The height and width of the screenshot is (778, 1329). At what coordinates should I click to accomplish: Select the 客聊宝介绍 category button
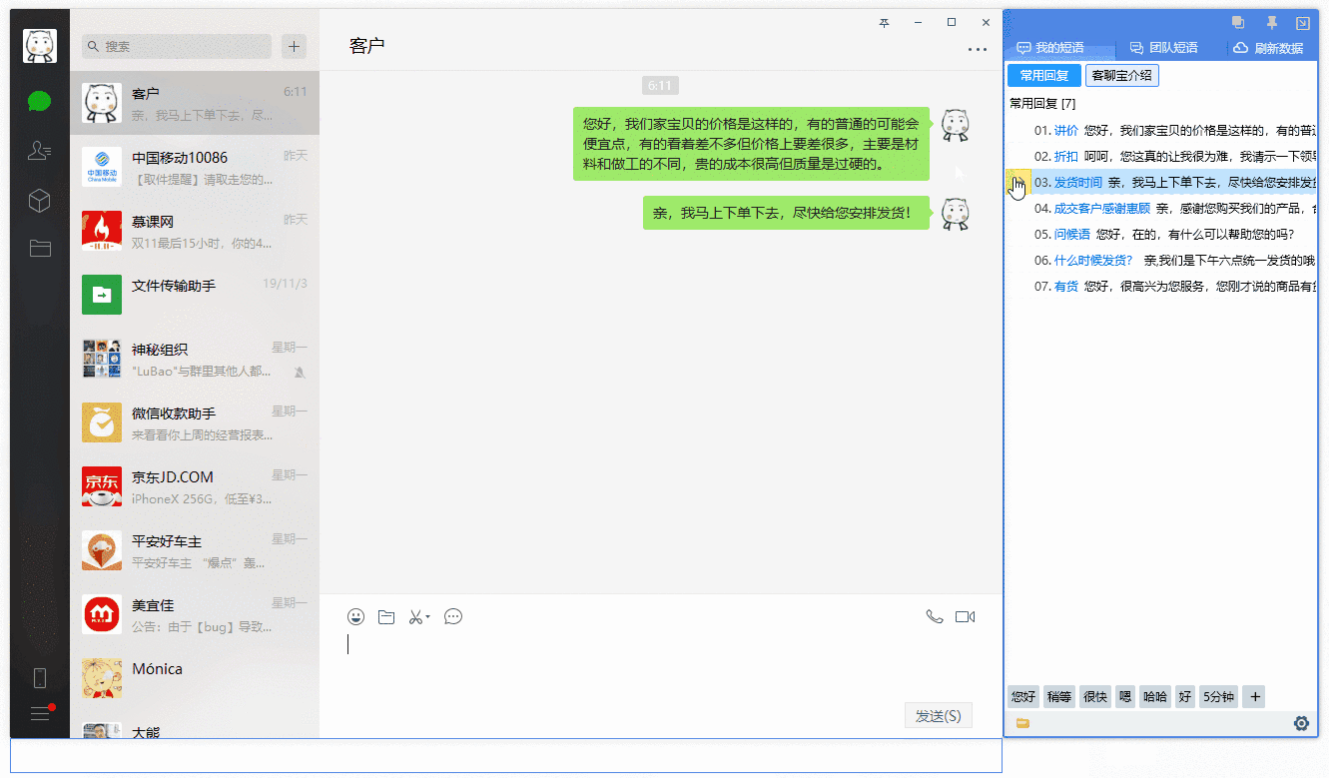click(1122, 76)
